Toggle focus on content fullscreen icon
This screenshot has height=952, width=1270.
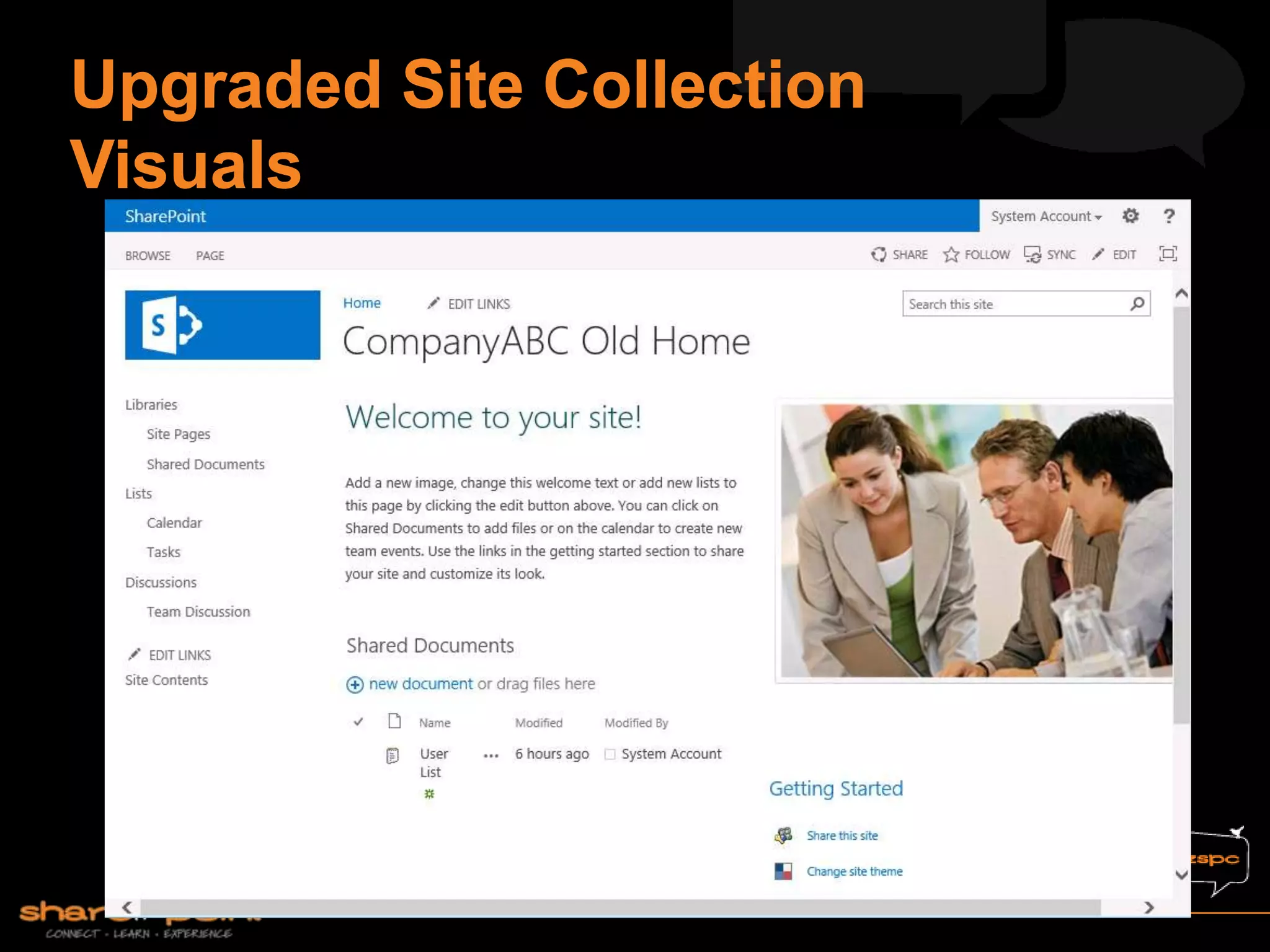click(1168, 253)
